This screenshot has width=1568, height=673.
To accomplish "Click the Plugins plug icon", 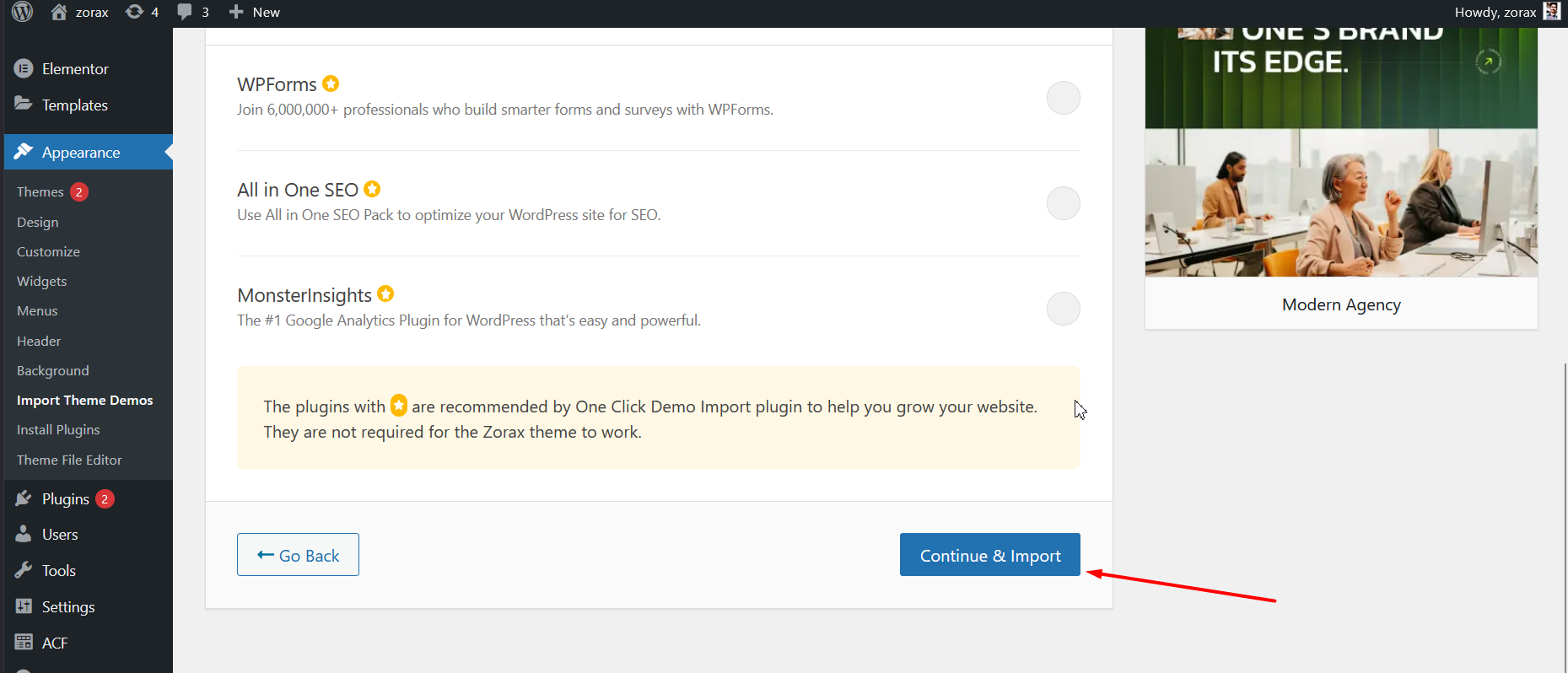I will coord(24,498).
